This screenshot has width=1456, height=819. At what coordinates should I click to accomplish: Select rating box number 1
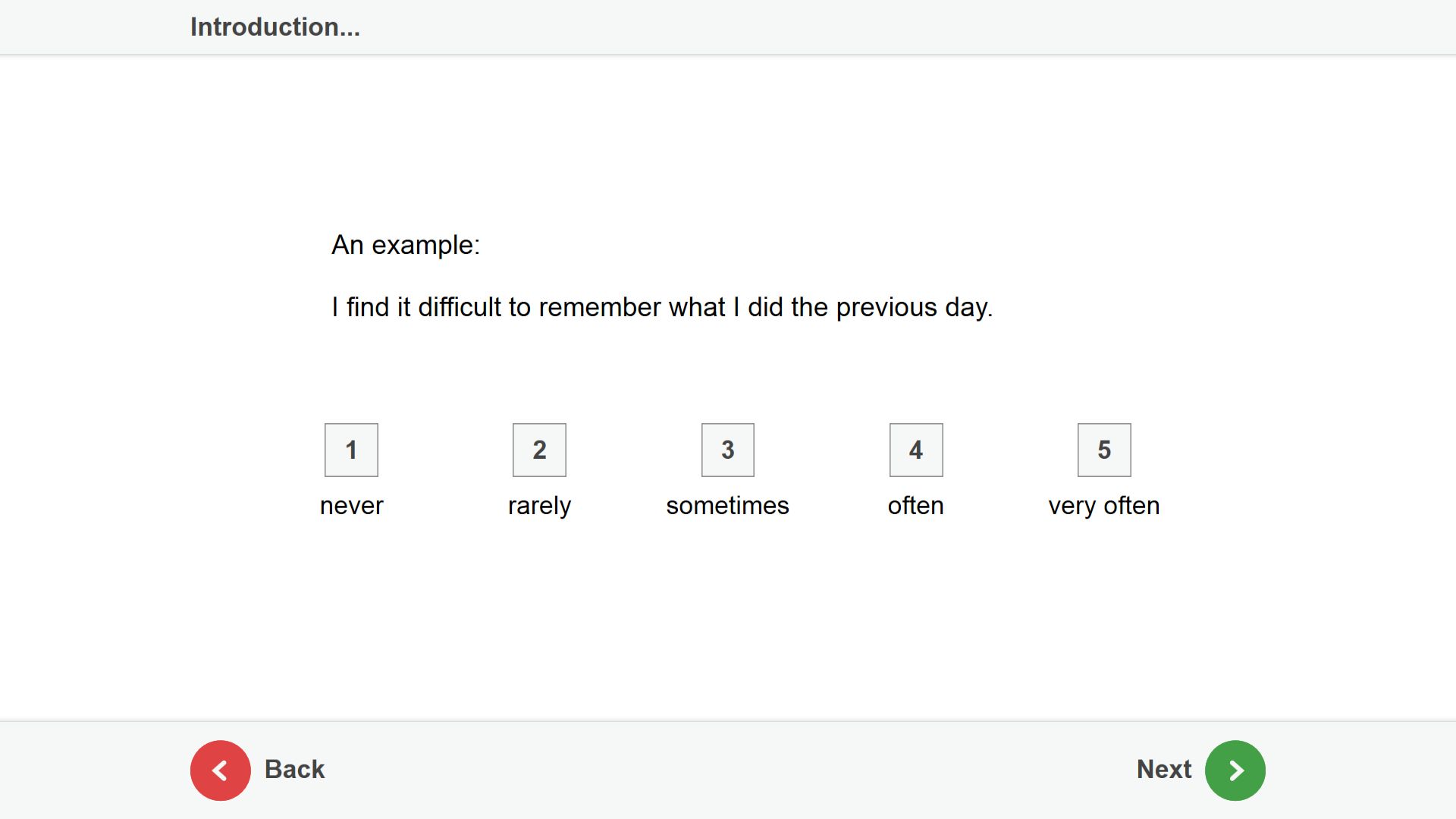point(351,450)
